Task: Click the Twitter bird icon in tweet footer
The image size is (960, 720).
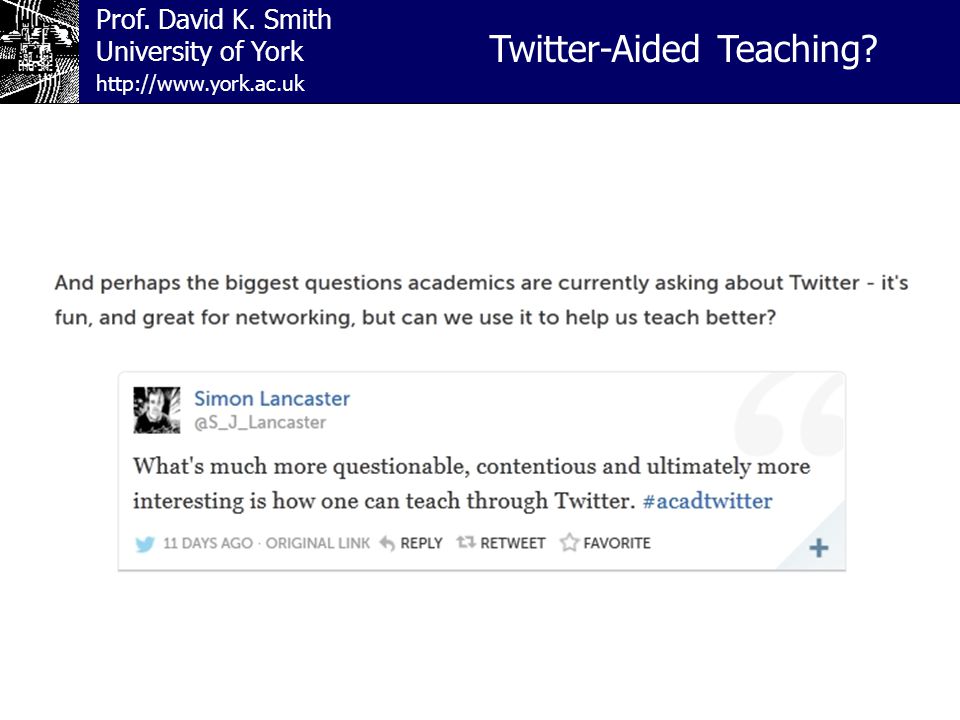Action: (145, 544)
